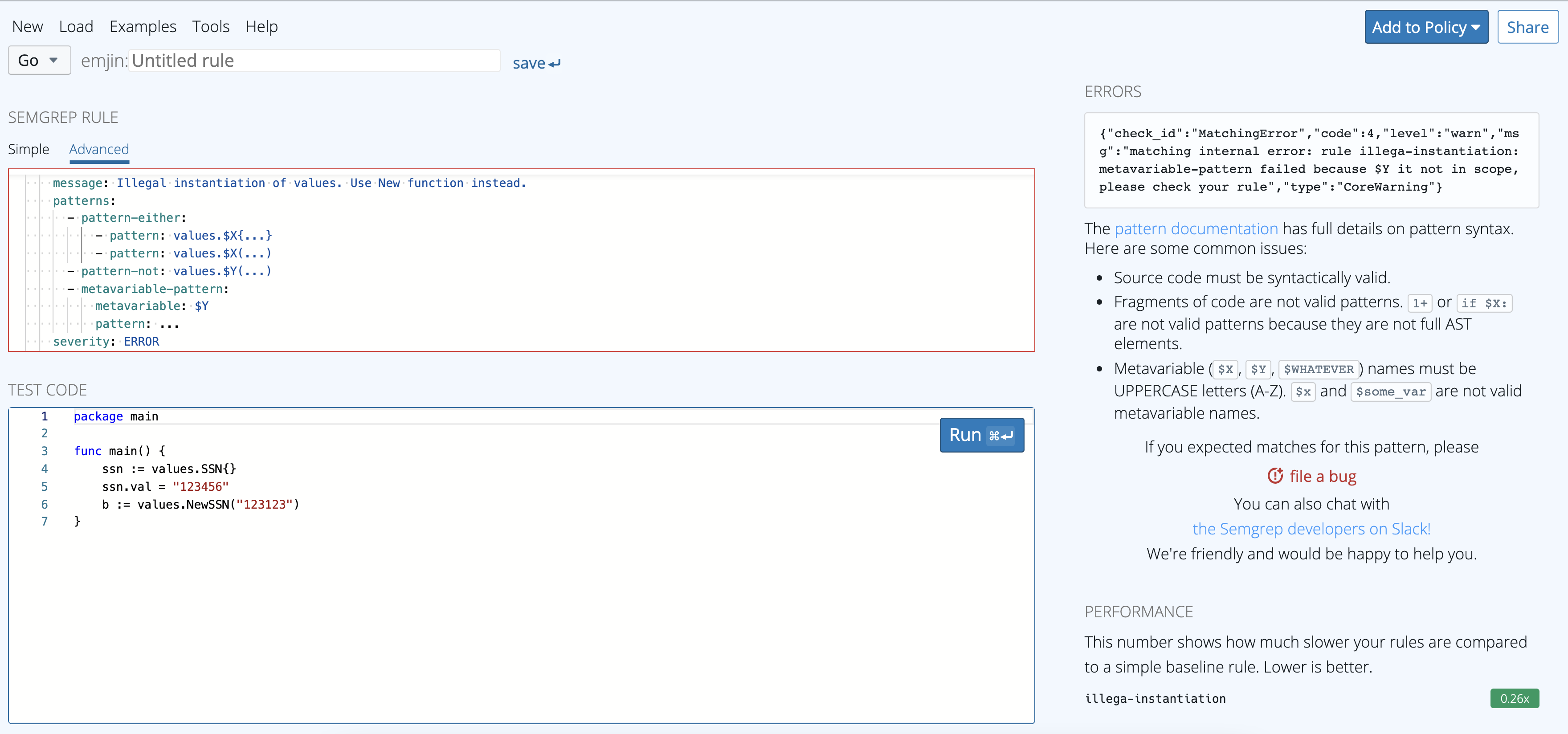This screenshot has width=1568, height=734.
Task: Open the Examples menu
Action: click(143, 26)
